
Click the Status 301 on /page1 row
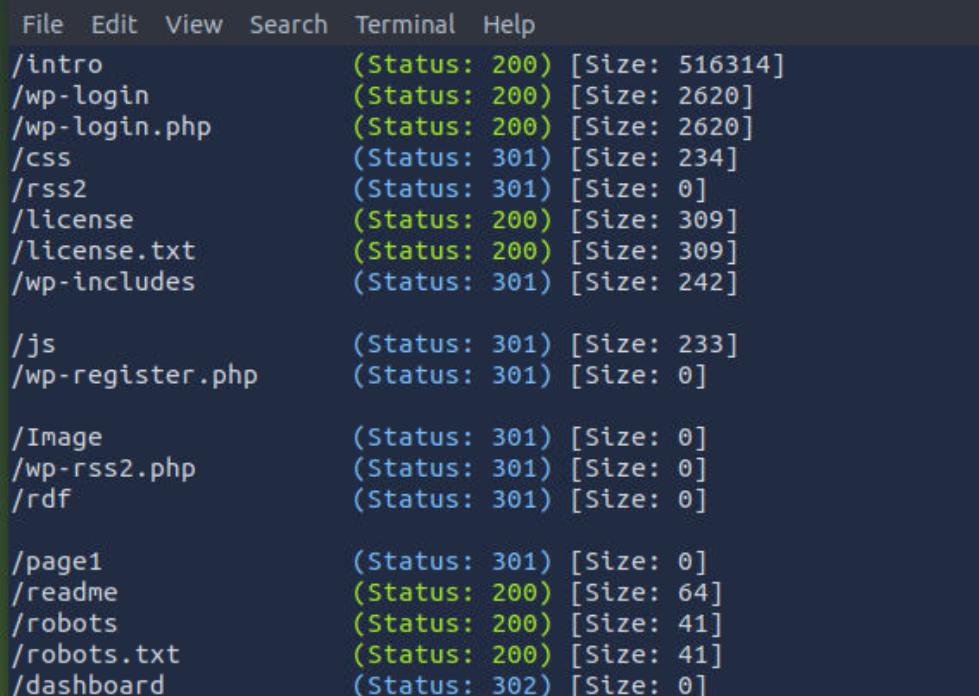point(453,562)
